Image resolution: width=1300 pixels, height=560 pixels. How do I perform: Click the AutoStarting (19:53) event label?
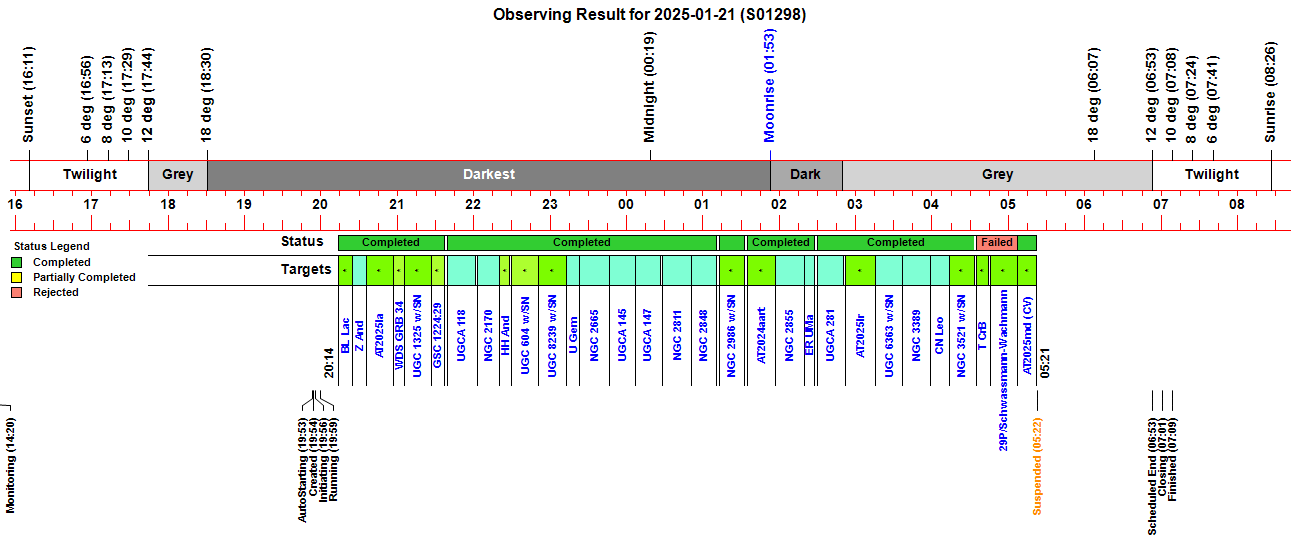click(303, 469)
